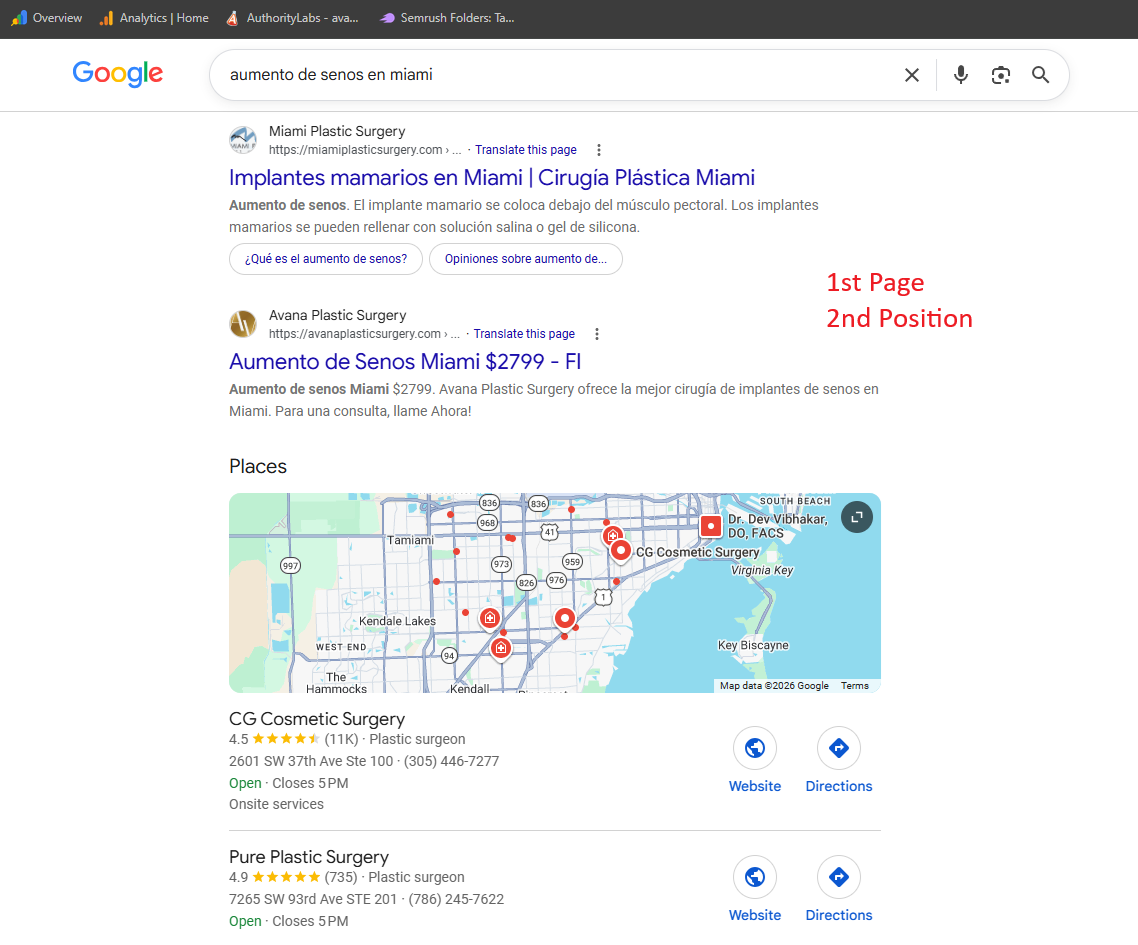
Task: Open the Overview bookmark
Action: pos(46,18)
